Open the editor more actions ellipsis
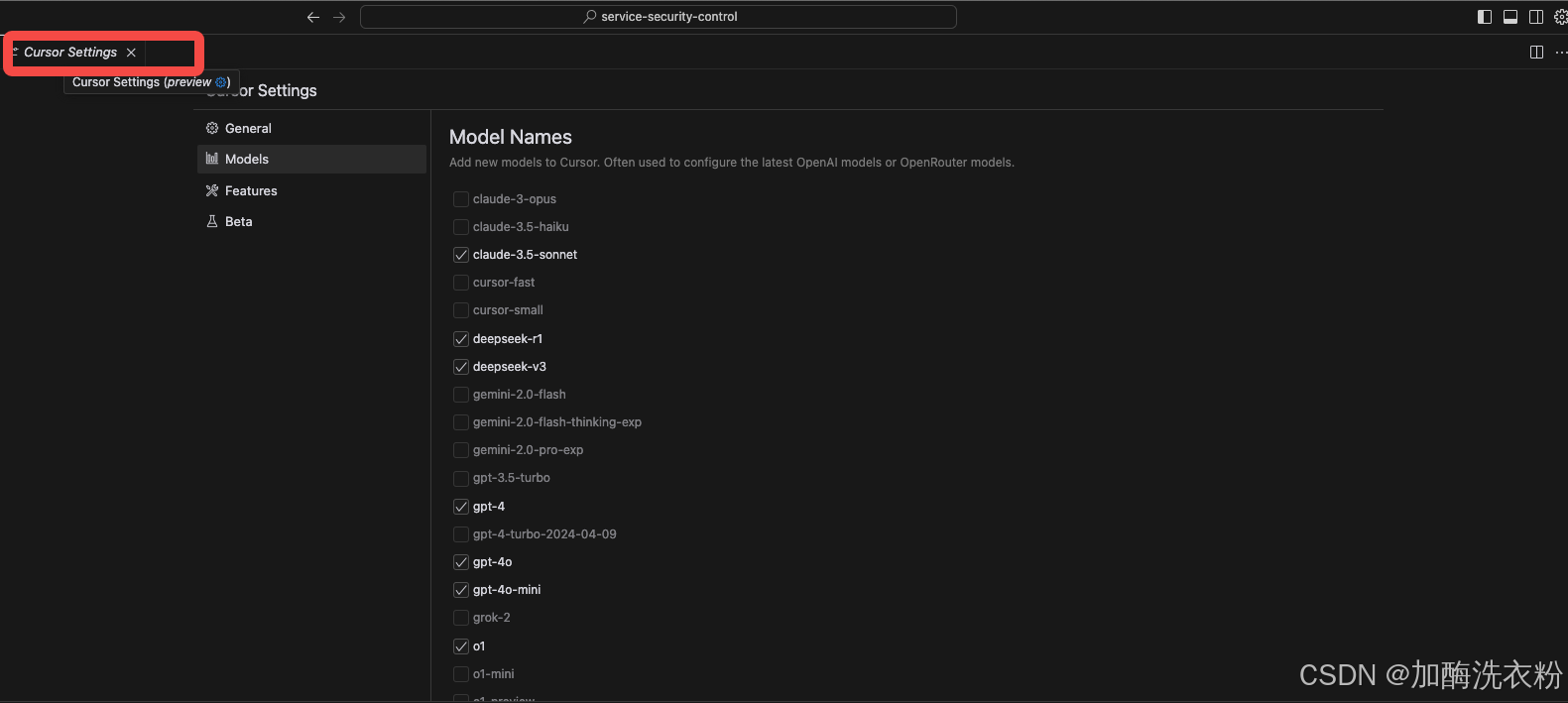 (1561, 53)
